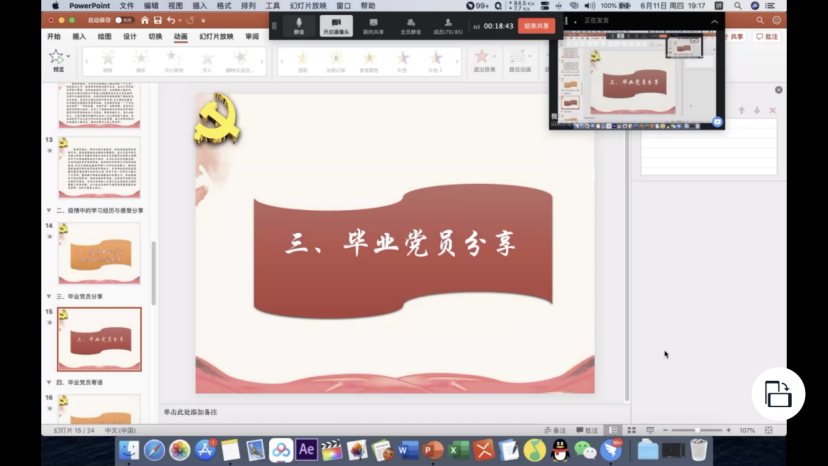
Task: Click the Save icon in title bar
Action: (x=158, y=20)
